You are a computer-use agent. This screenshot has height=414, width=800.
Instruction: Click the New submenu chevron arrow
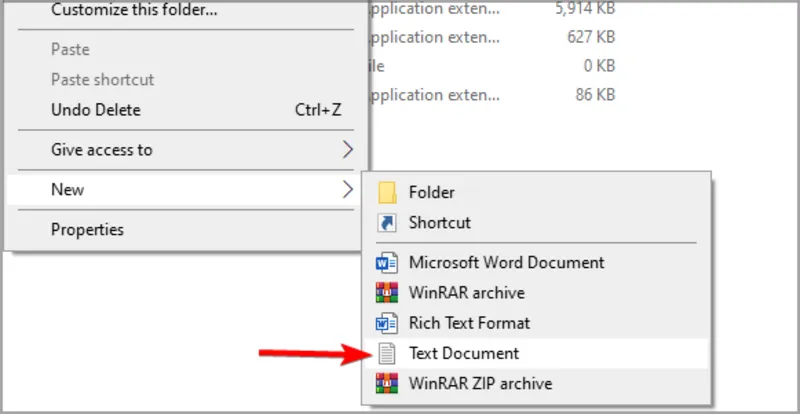pos(347,189)
